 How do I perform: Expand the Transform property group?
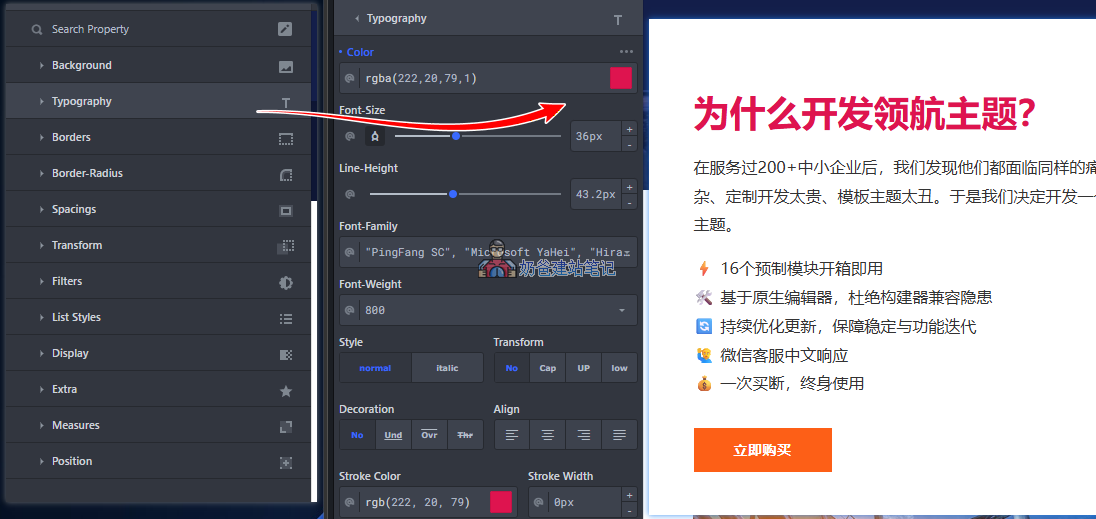tap(158, 245)
